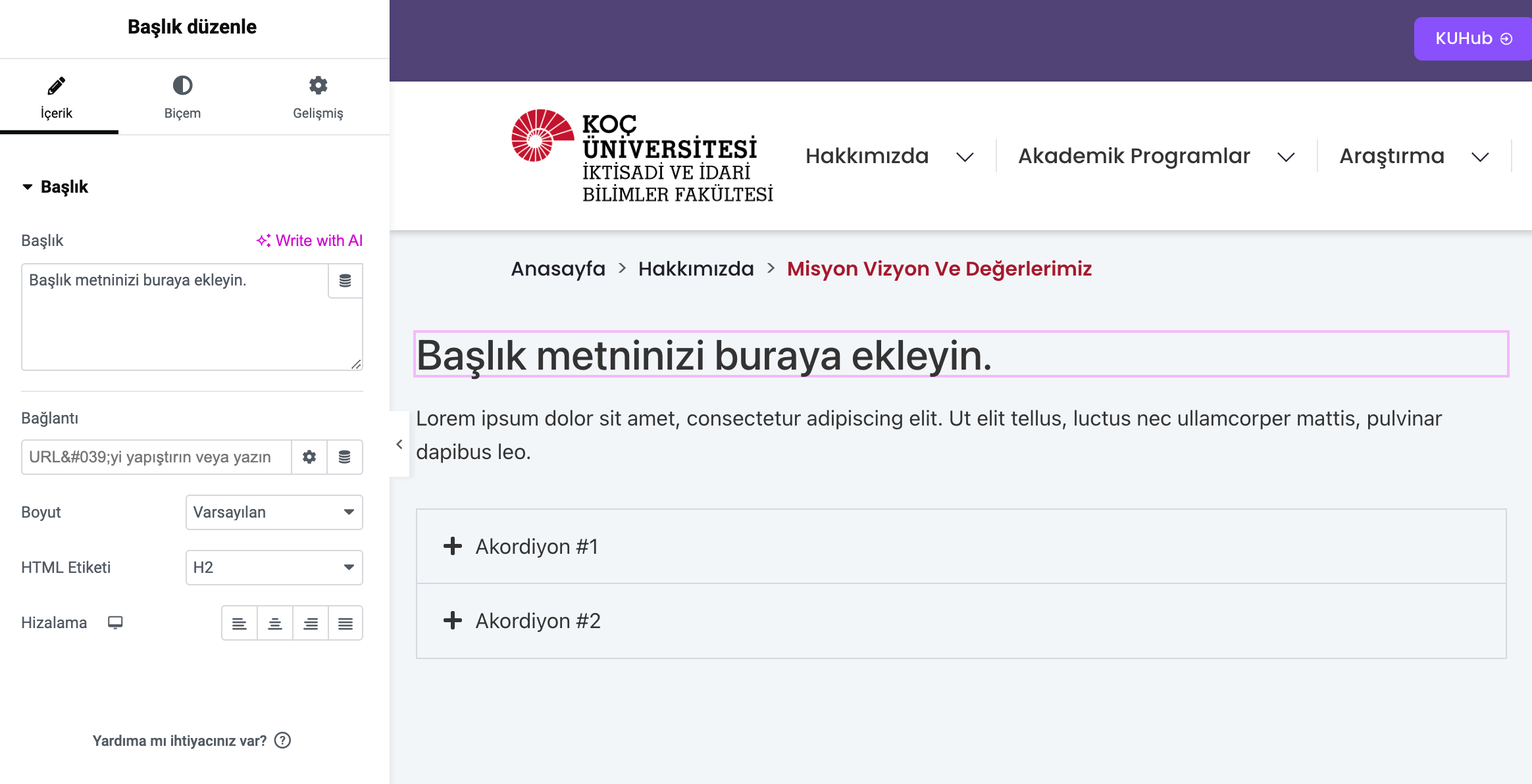The width and height of the screenshot is (1532, 784).
Task: Click dynamic tags icon in Başlık field
Action: [345, 281]
